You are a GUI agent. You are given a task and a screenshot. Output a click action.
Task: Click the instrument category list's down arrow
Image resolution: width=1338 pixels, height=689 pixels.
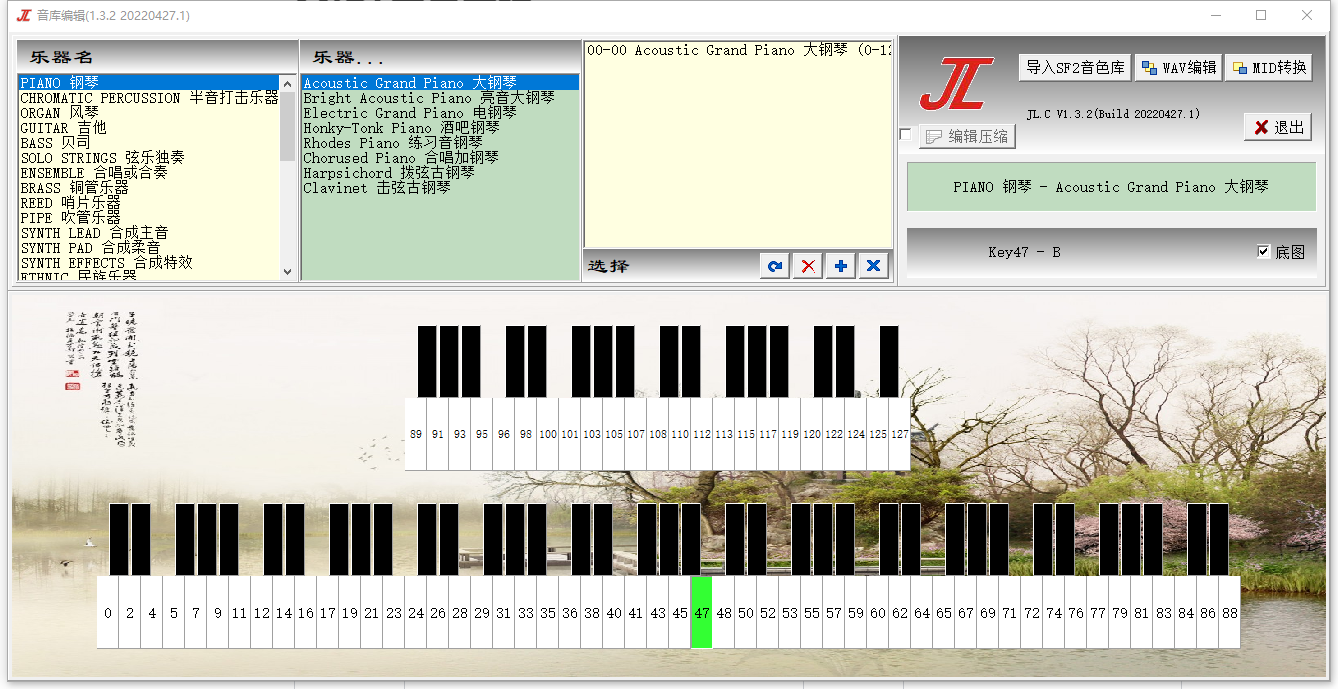288,271
